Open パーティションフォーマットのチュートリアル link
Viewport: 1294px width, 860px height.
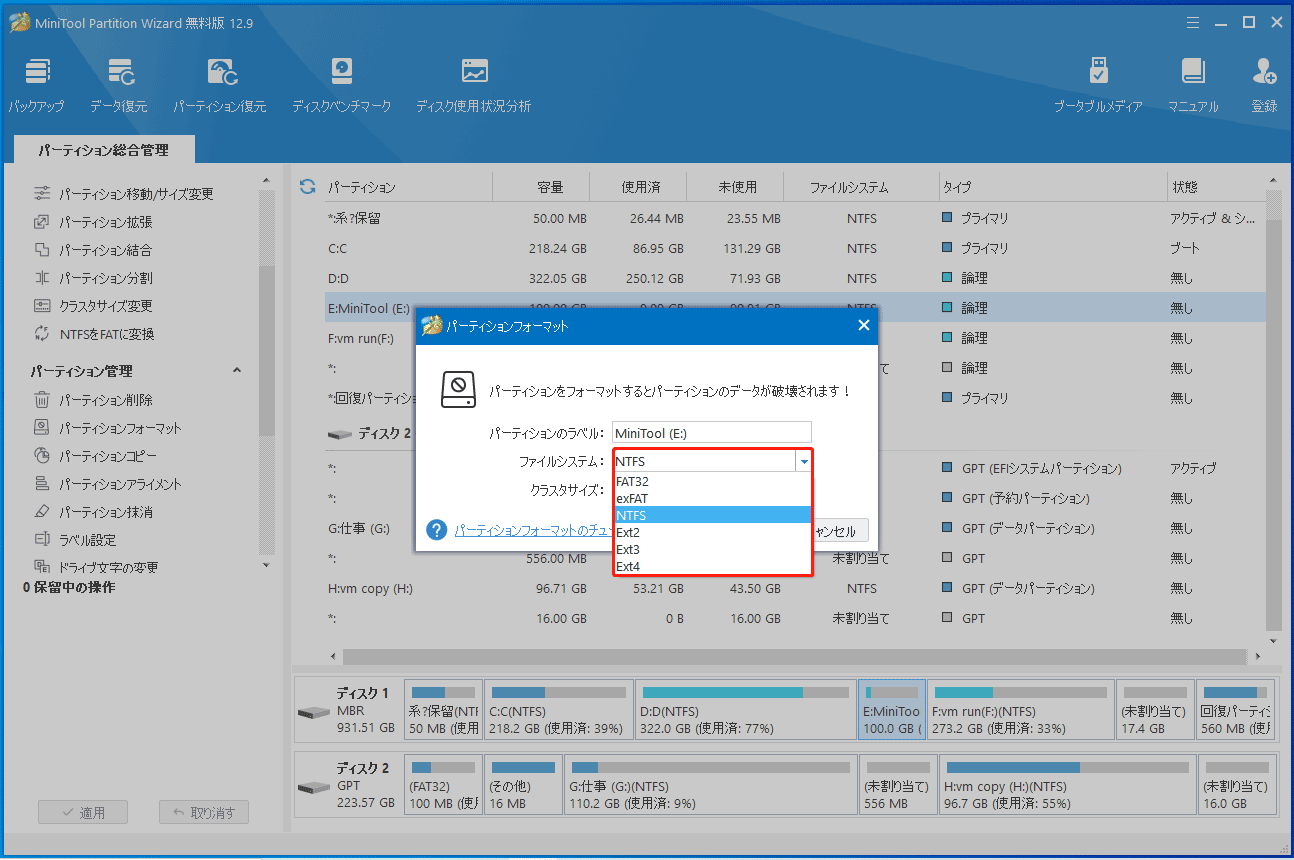tap(533, 531)
